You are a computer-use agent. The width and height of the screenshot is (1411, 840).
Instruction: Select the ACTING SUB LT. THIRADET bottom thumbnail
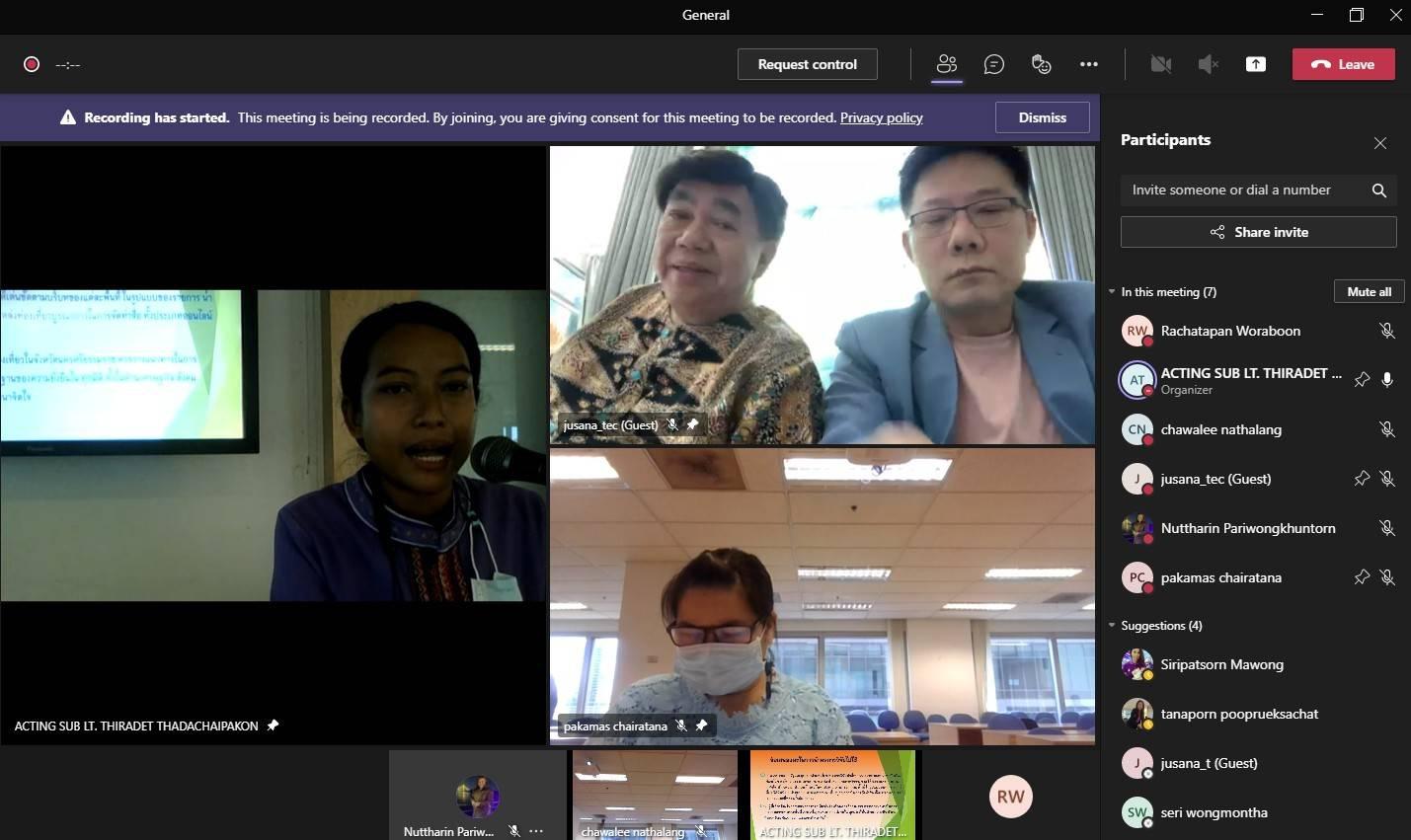832,796
